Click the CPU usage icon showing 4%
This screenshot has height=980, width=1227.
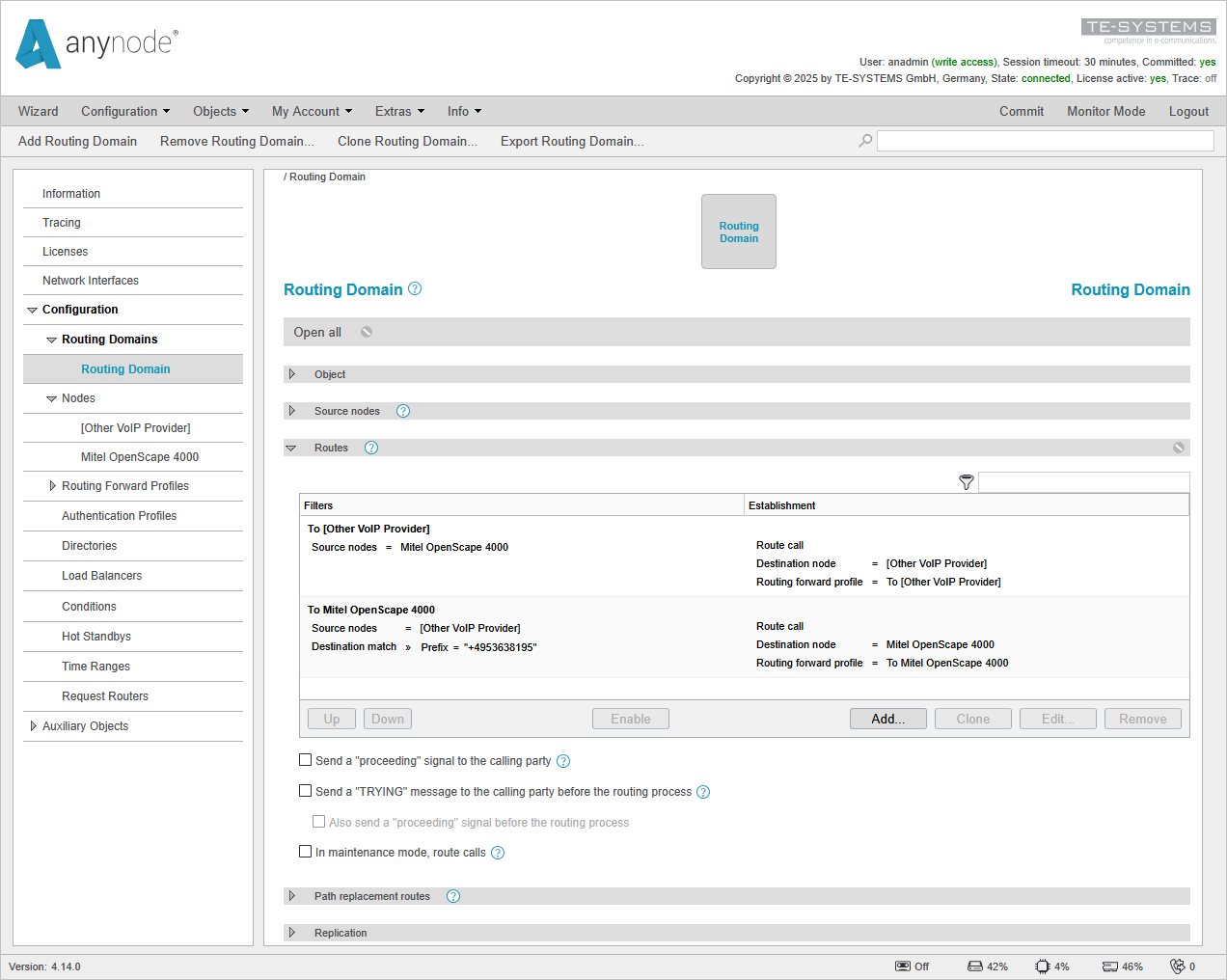tap(1042, 966)
